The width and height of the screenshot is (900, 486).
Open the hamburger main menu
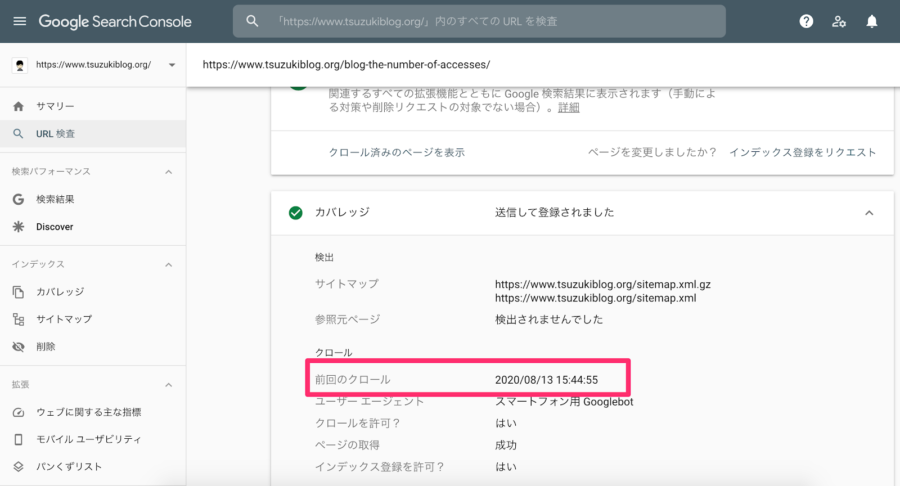20,21
